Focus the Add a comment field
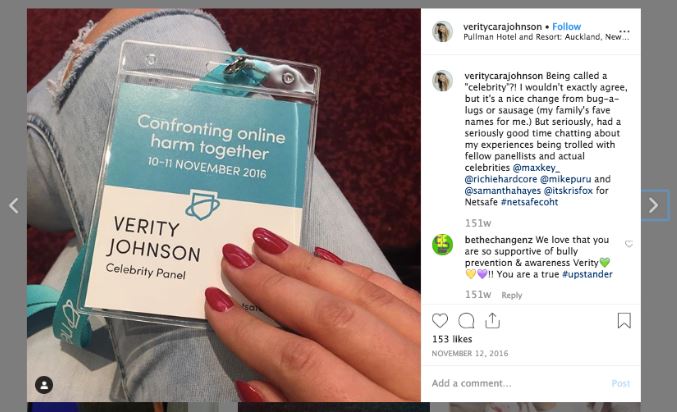Image resolution: width=677 pixels, height=412 pixels. click(518, 383)
